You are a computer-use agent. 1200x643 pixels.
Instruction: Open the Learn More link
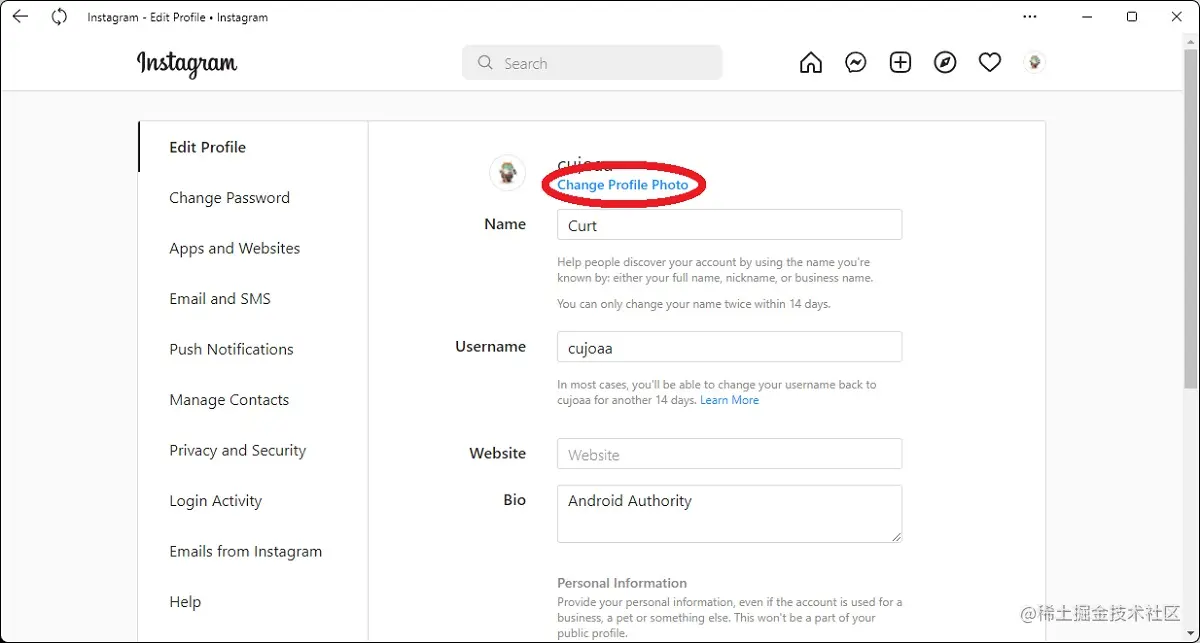tap(729, 400)
